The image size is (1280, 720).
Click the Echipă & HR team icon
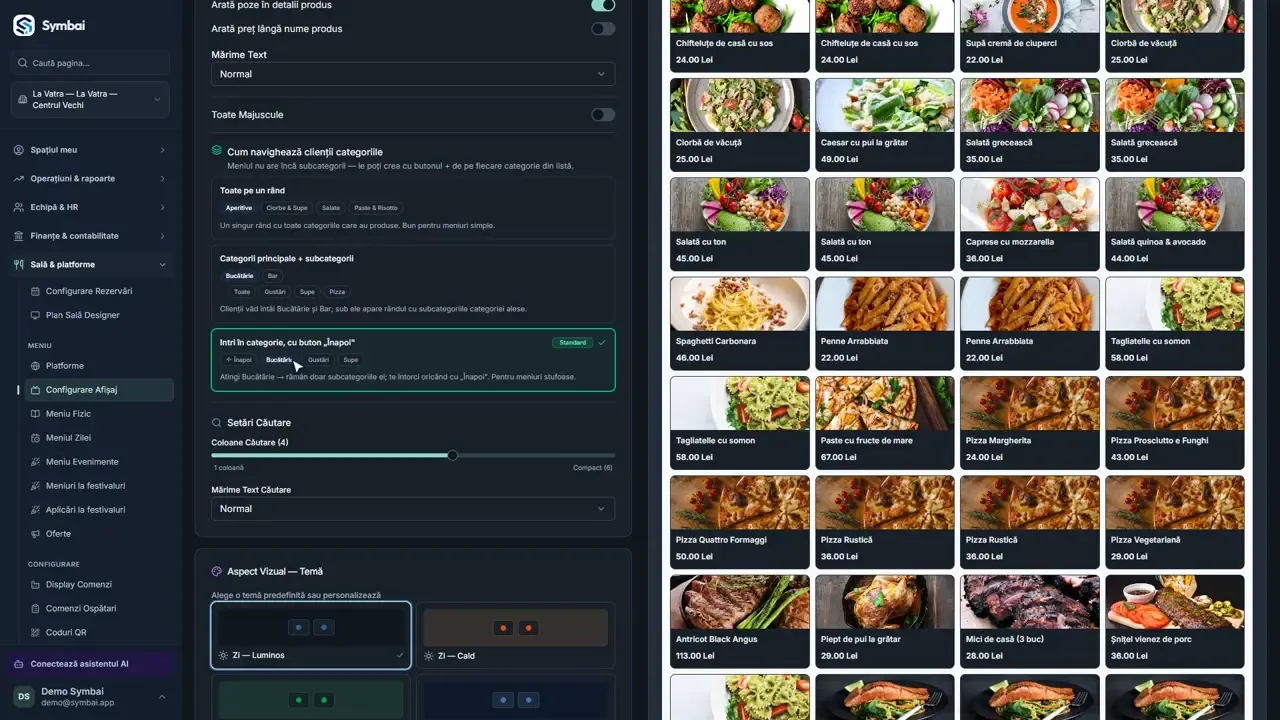tap(20, 207)
